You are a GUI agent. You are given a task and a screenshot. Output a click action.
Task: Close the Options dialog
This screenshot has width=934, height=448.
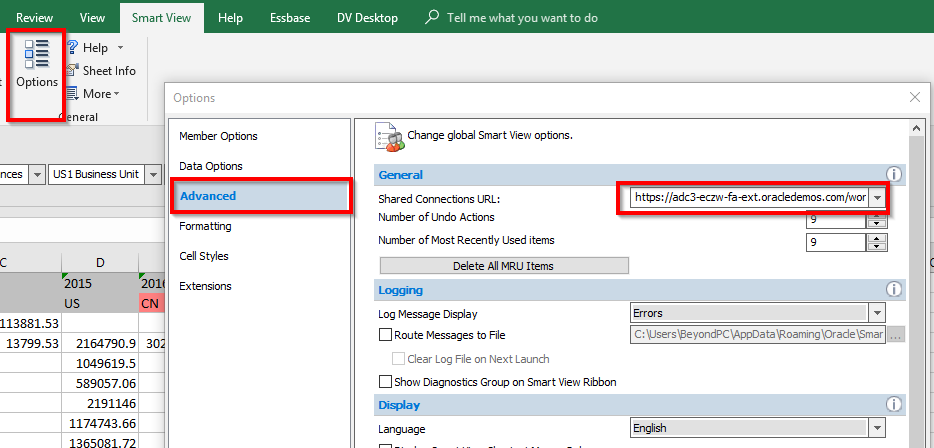coord(915,98)
